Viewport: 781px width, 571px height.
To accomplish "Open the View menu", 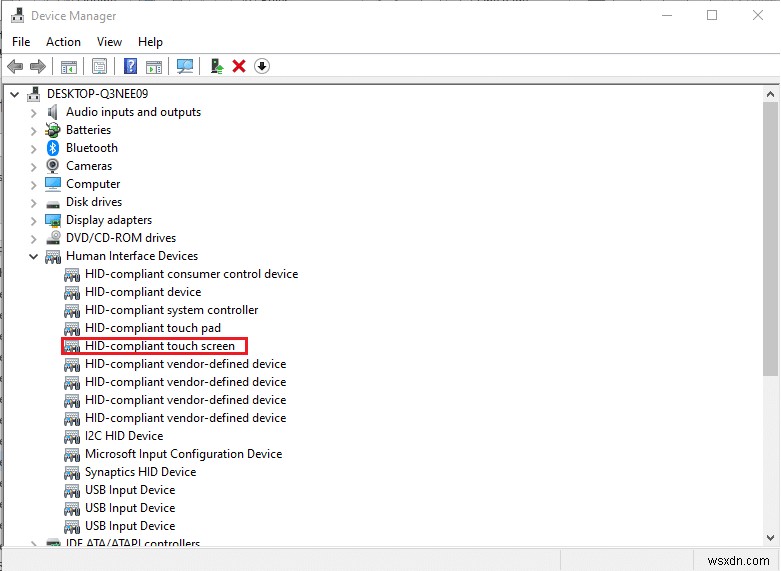I will point(109,42).
